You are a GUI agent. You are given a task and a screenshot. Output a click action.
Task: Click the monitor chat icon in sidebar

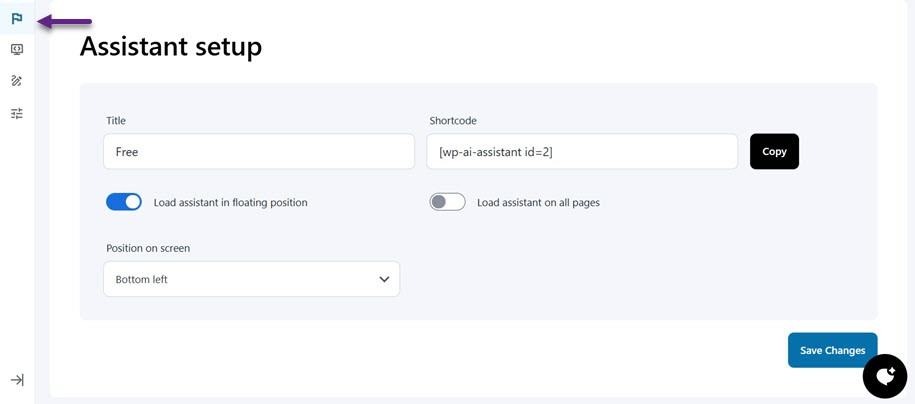17,49
